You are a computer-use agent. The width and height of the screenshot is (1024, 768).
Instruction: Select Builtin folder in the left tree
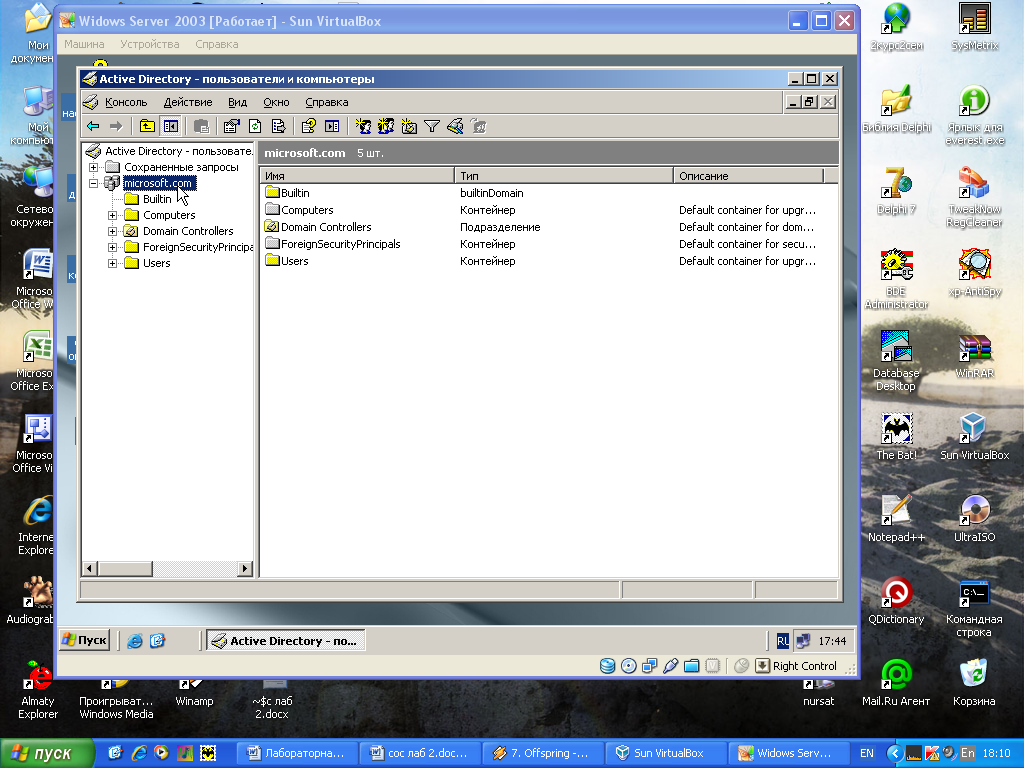point(157,199)
